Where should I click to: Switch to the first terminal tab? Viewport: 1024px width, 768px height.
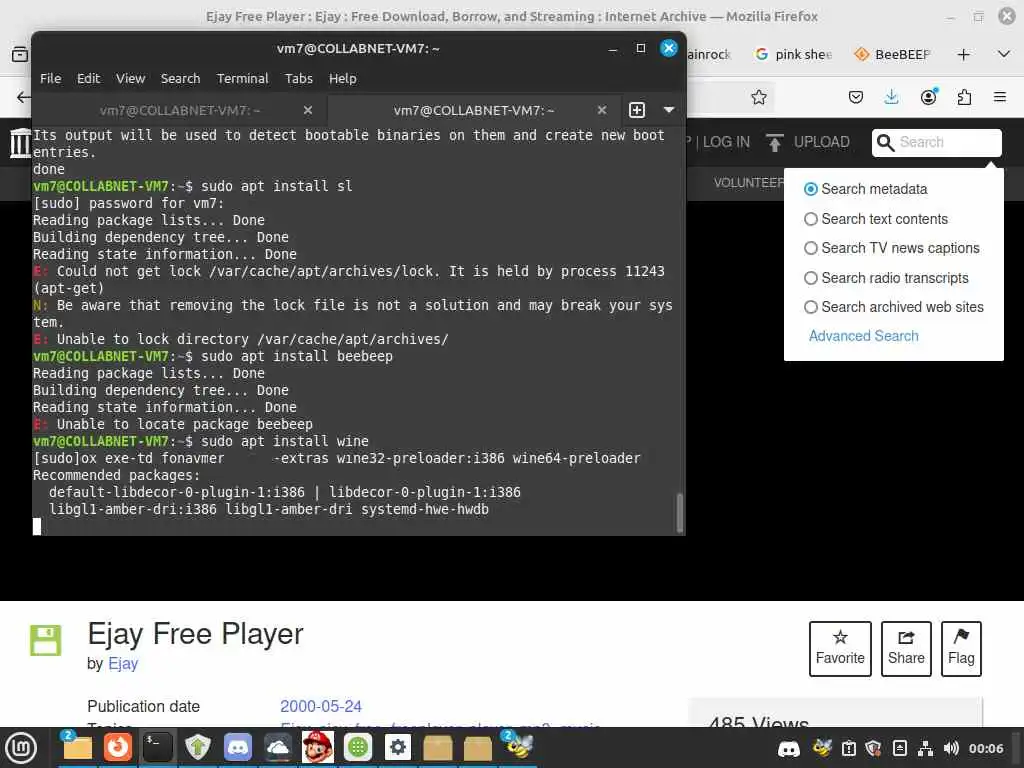pyautogui.click(x=180, y=110)
